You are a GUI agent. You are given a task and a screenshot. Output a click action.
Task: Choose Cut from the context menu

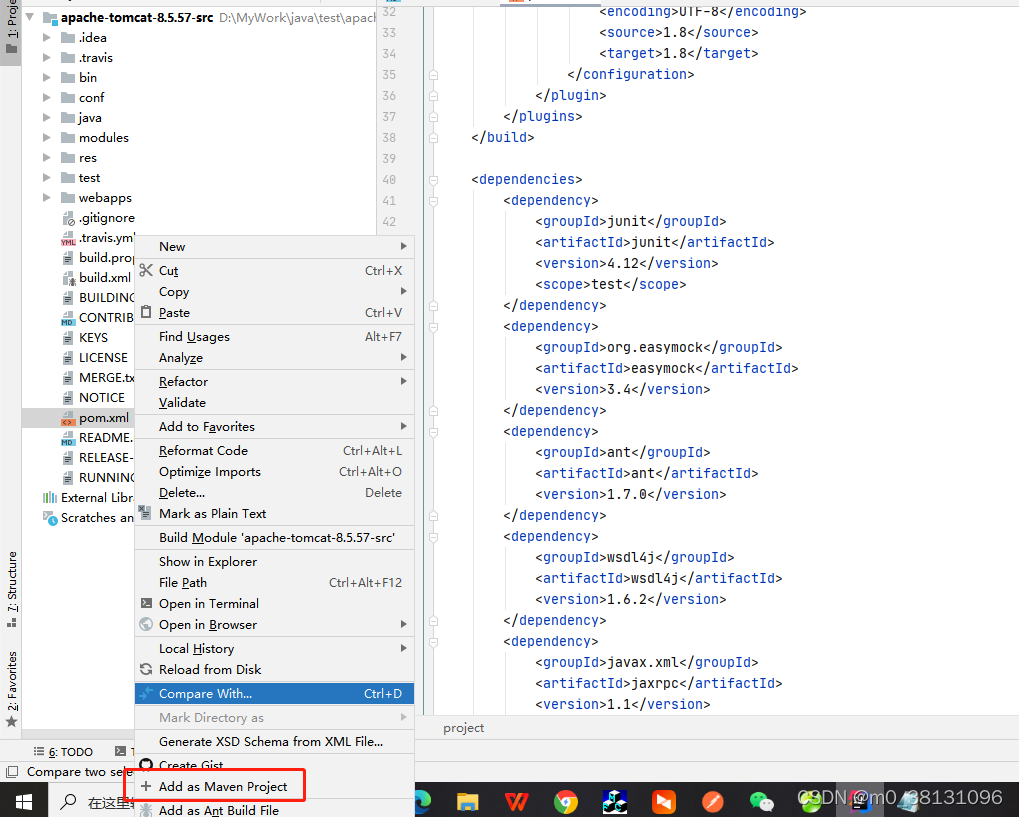274,270
